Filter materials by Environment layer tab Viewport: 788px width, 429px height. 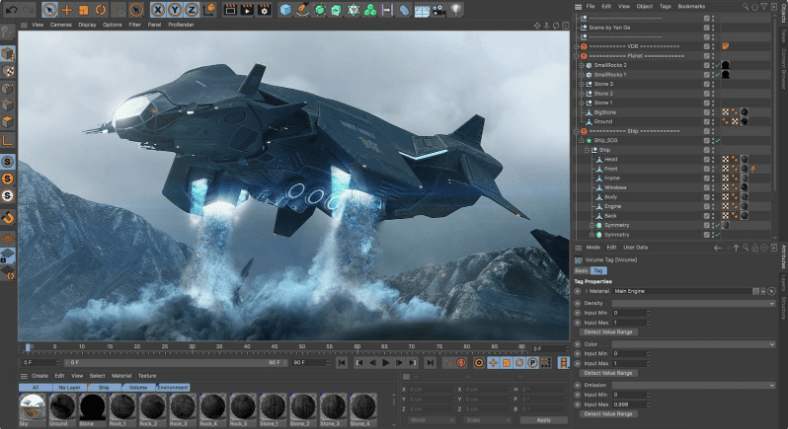pyautogui.click(x=172, y=388)
